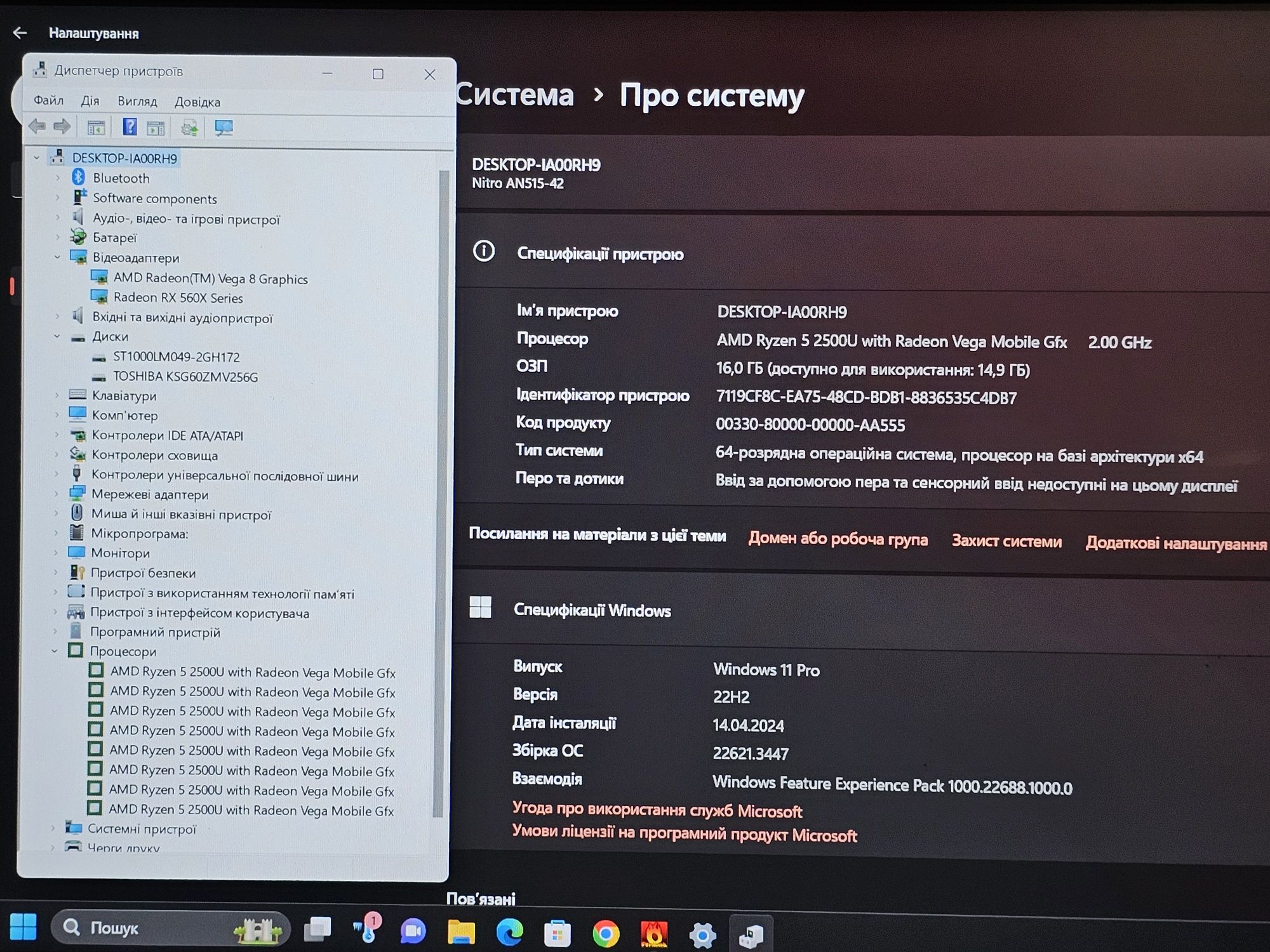
Task: Click the OS build value 22621.3447
Action: point(751,753)
